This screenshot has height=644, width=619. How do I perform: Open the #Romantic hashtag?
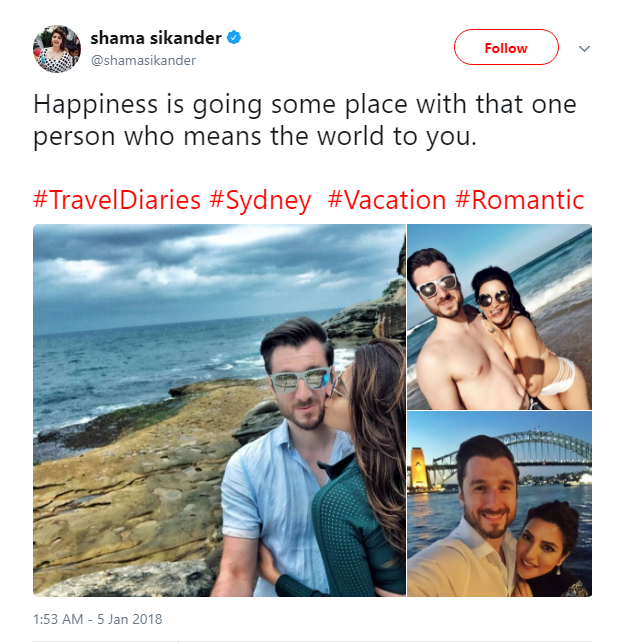[520, 200]
